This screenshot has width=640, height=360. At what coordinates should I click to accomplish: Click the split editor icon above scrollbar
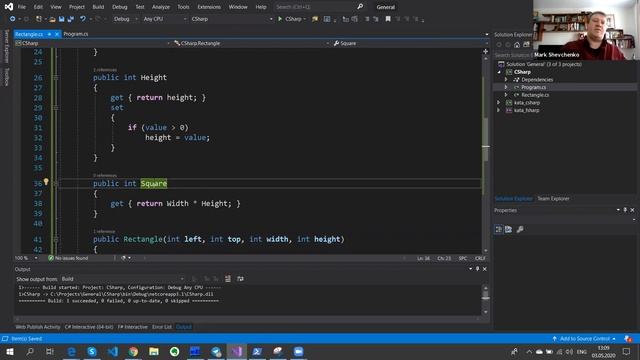[x=485, y=51]
